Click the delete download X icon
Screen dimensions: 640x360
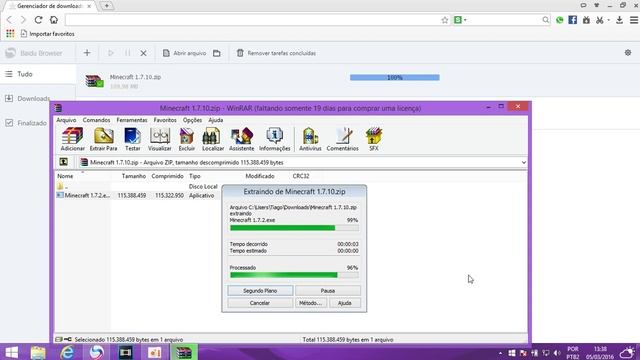(144, 53)
